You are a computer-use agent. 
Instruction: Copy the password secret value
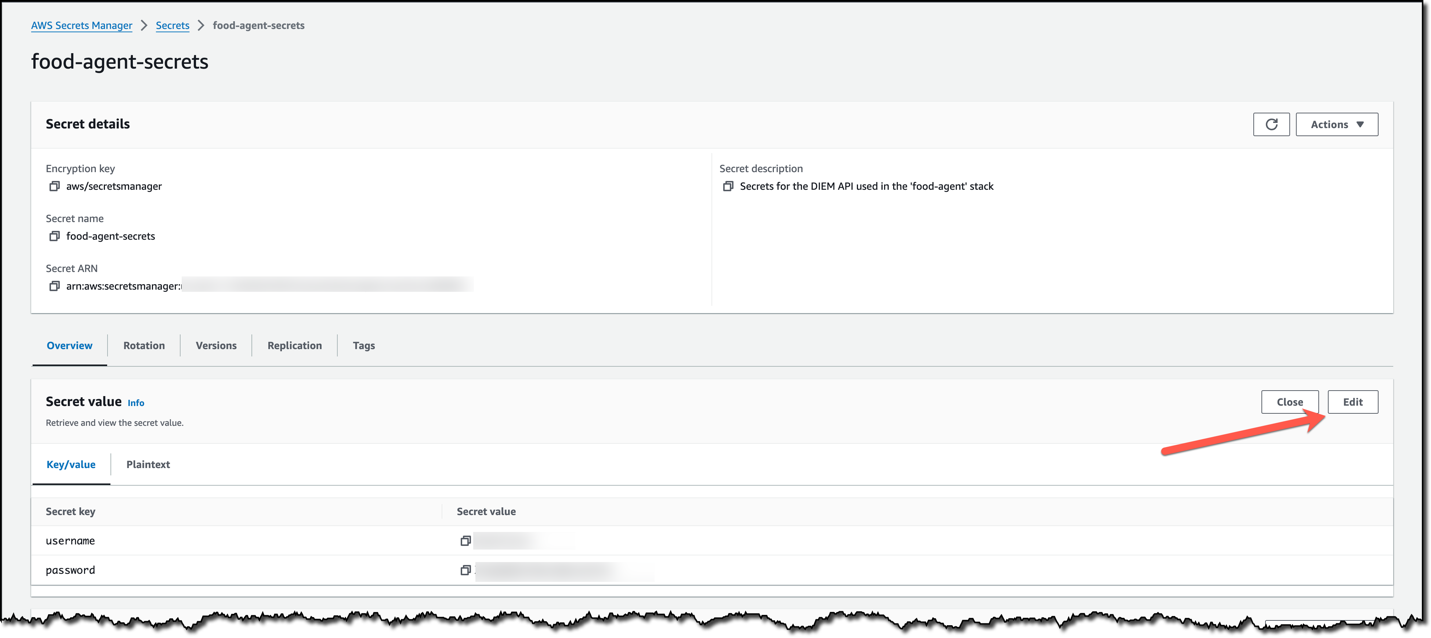466,569
